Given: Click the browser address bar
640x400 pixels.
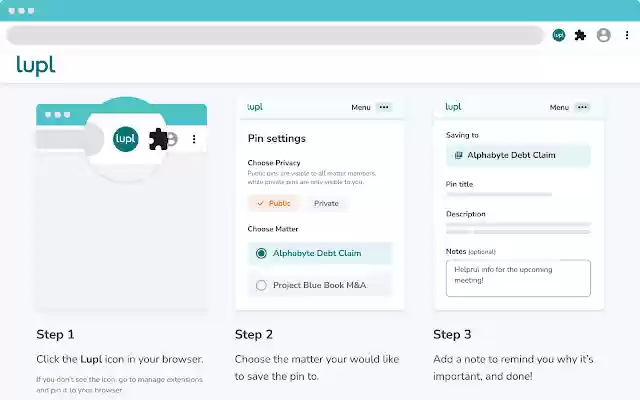Looking at the screenshot, I should coord(275,36).
